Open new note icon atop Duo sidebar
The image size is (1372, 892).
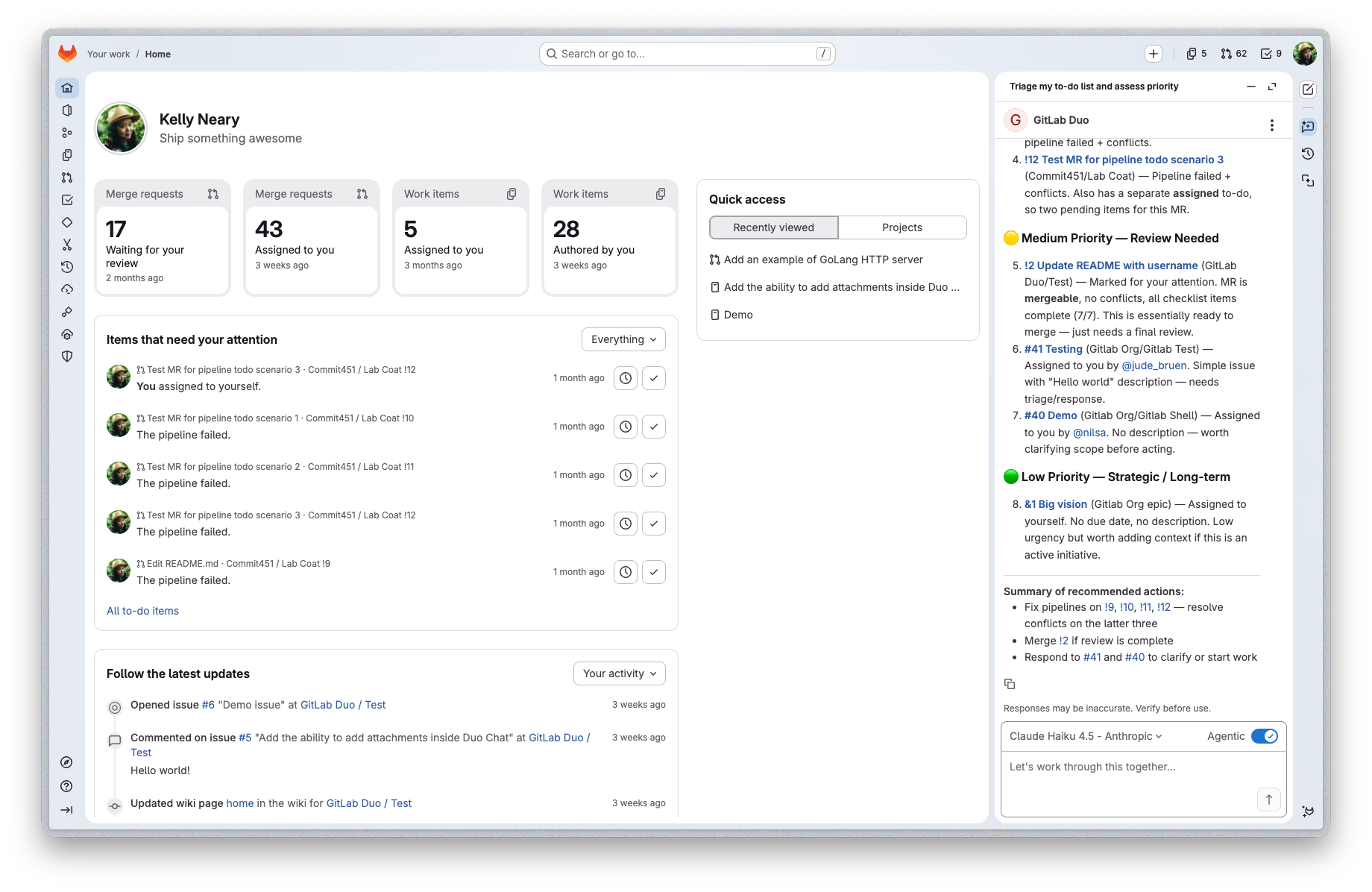click(1308, 89)
